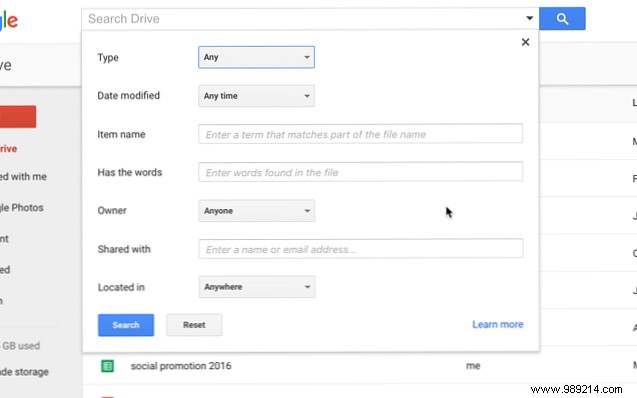Image resolution: width=637 pixels, height=398 pixels.
Task: Close the advanced search panel with X
Action: (525, 42)
